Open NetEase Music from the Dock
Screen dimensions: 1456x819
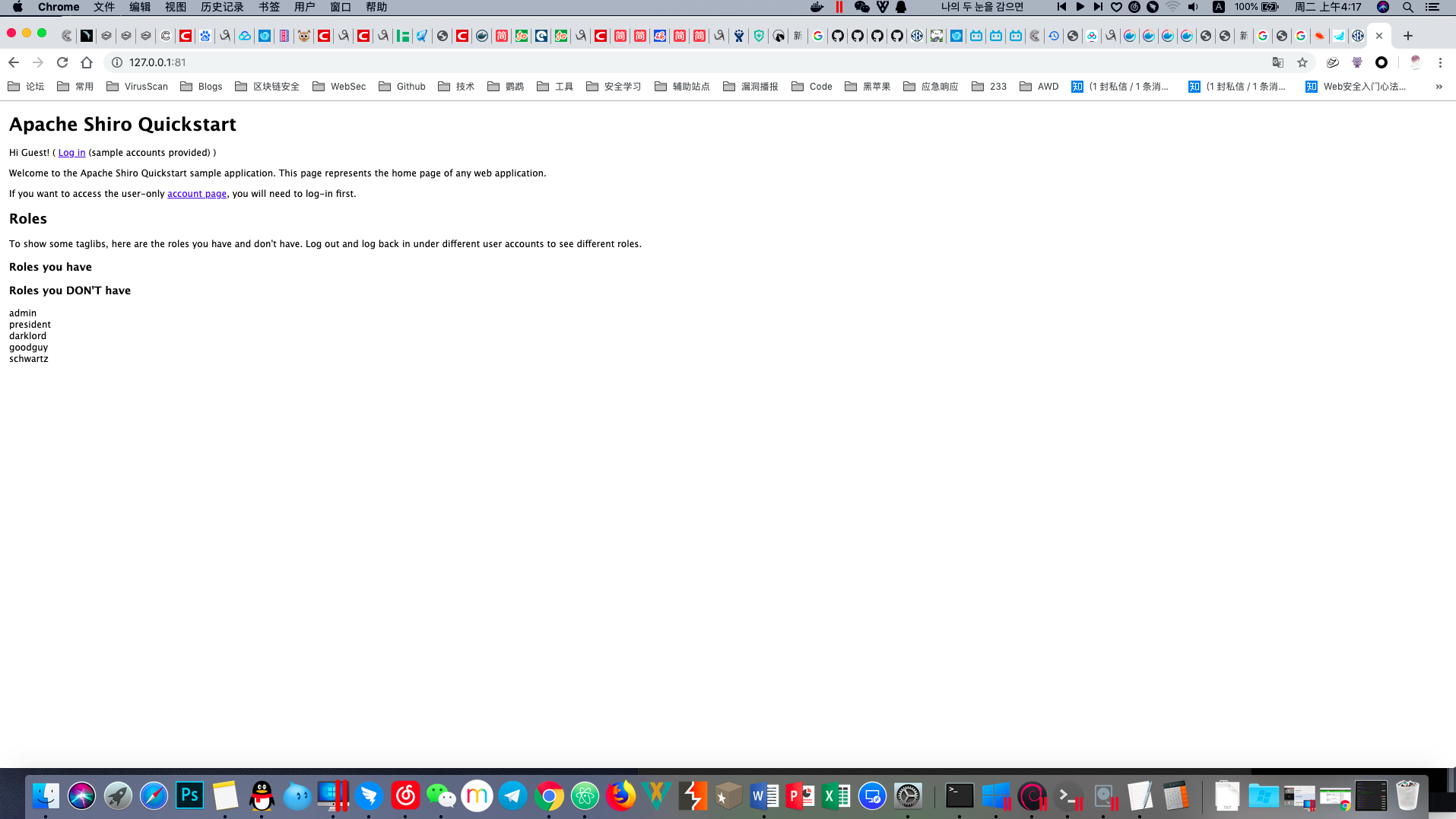pos(405,796)
